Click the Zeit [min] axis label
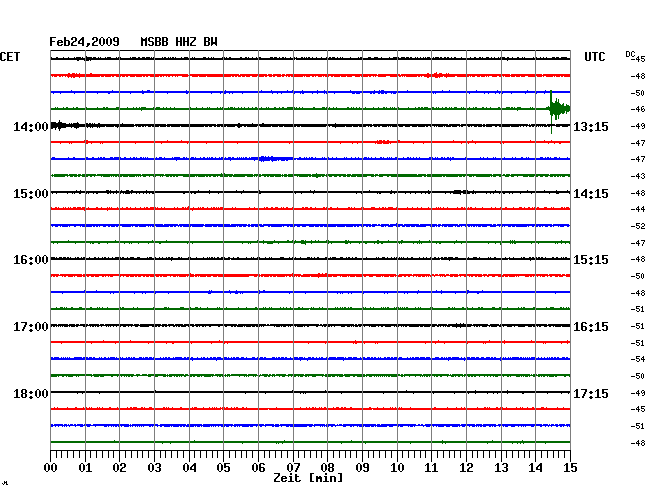This screenshot has height=494, width=650. pyautogui.click(x=307, y=478)
